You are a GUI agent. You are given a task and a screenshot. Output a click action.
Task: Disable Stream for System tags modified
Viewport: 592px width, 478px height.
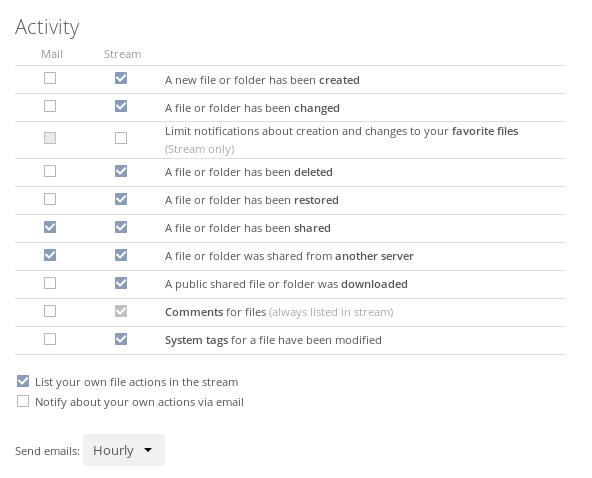[121, 339]
